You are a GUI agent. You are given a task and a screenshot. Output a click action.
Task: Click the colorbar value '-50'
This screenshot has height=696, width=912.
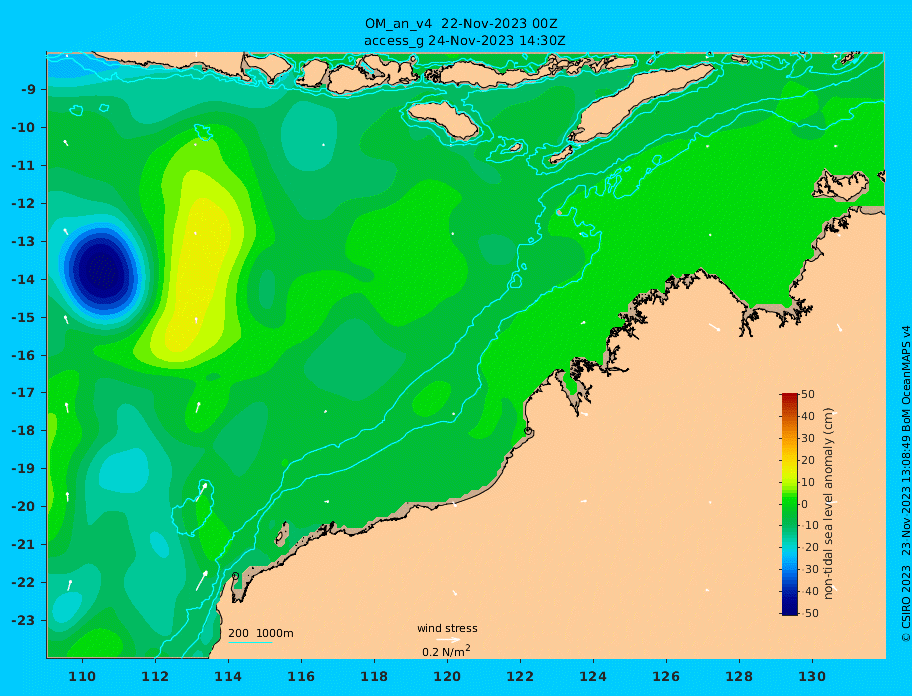pyautogui.click(x=808, y=613)
